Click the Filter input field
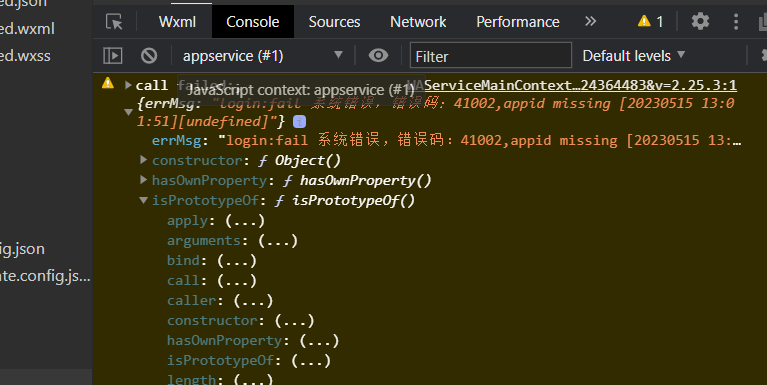The width and height of the screenshot is (767, 385). click(491, 55)
